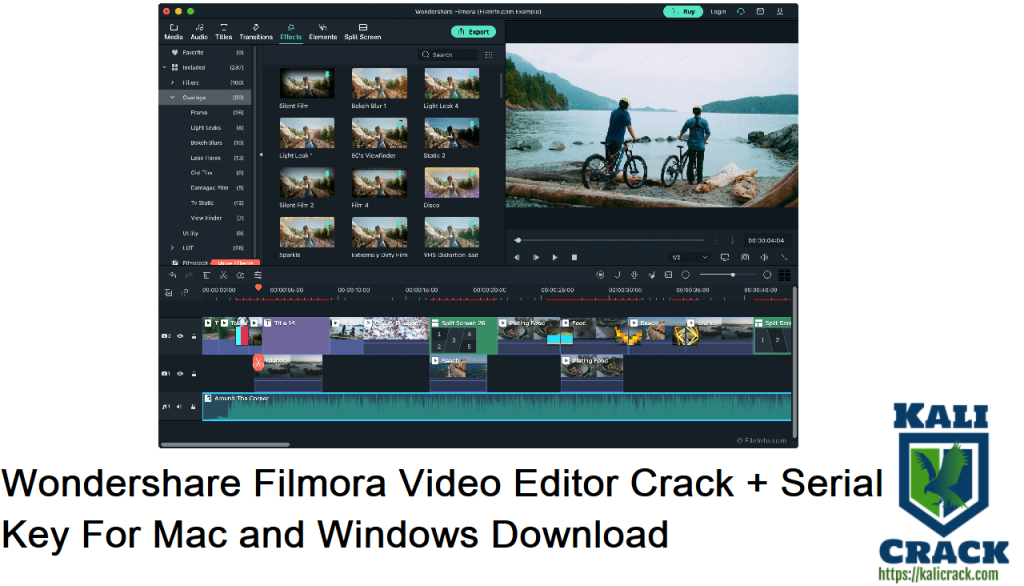The width and height of the screenshot is (1024, 586).
Task: Collapse the Included category arrow
Action: tap(165, 67)
